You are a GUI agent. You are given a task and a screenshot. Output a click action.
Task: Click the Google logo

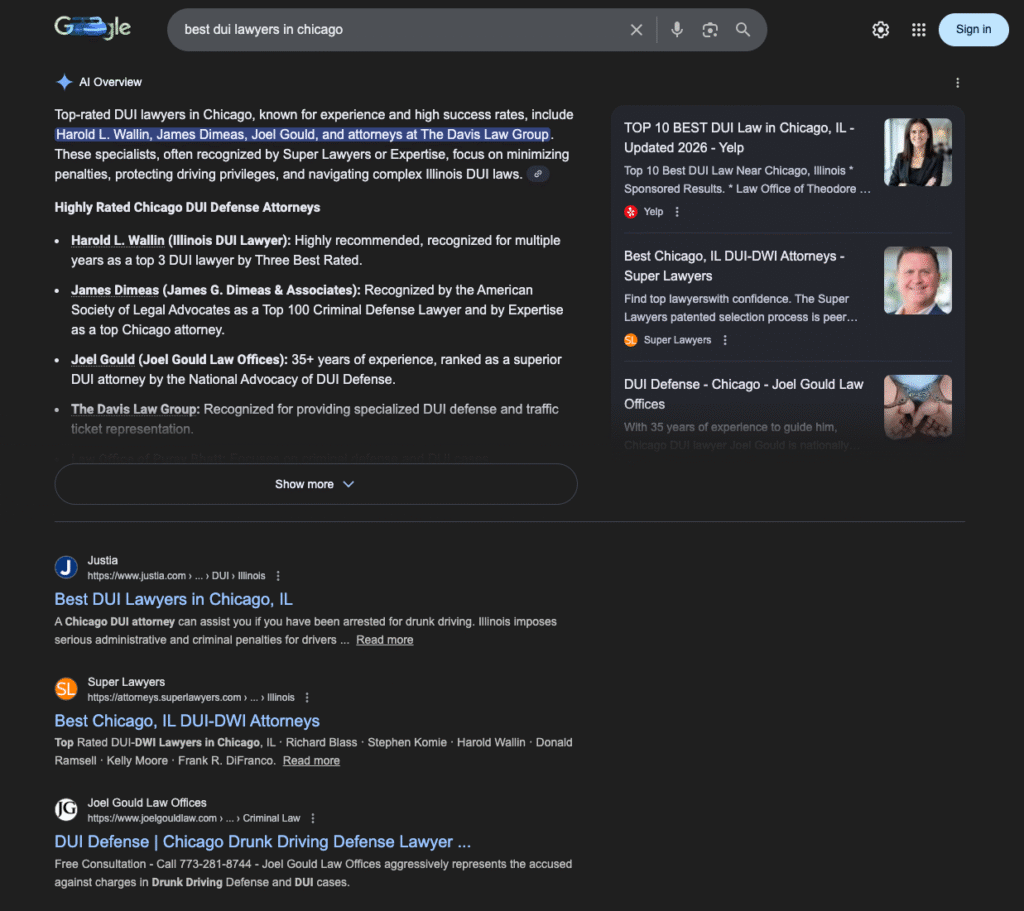tap(92, 29)
